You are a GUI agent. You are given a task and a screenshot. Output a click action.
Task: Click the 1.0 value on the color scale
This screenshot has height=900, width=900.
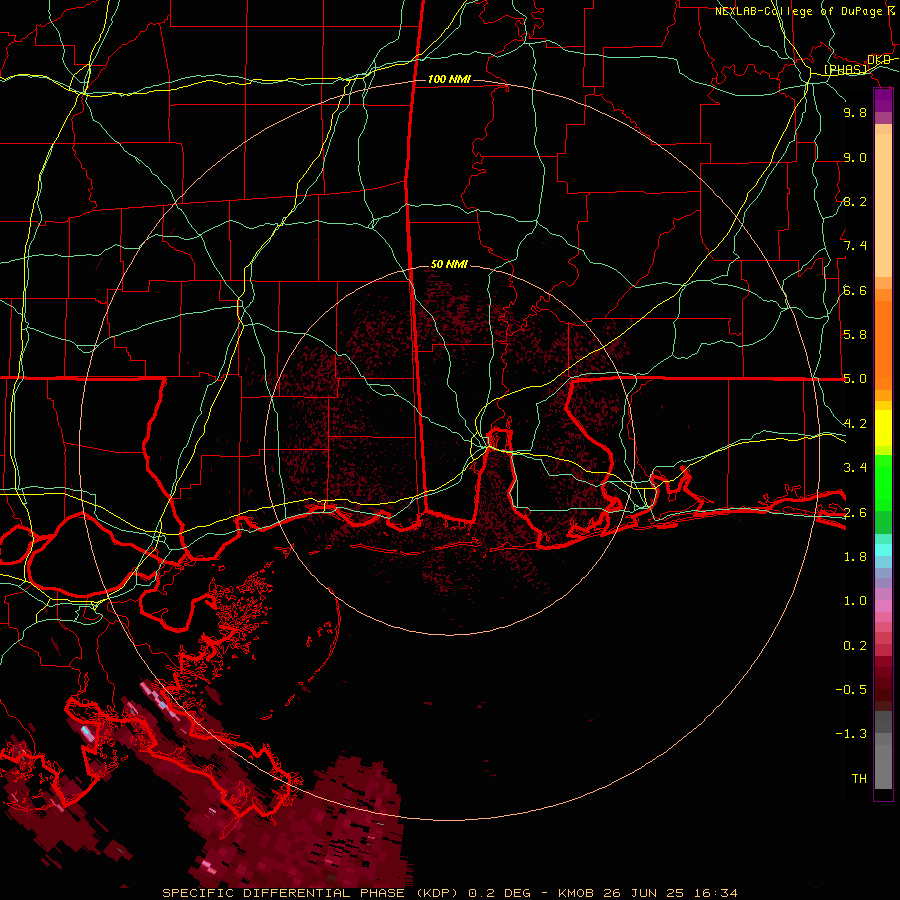pyautogui.click(x=855, y=601)
